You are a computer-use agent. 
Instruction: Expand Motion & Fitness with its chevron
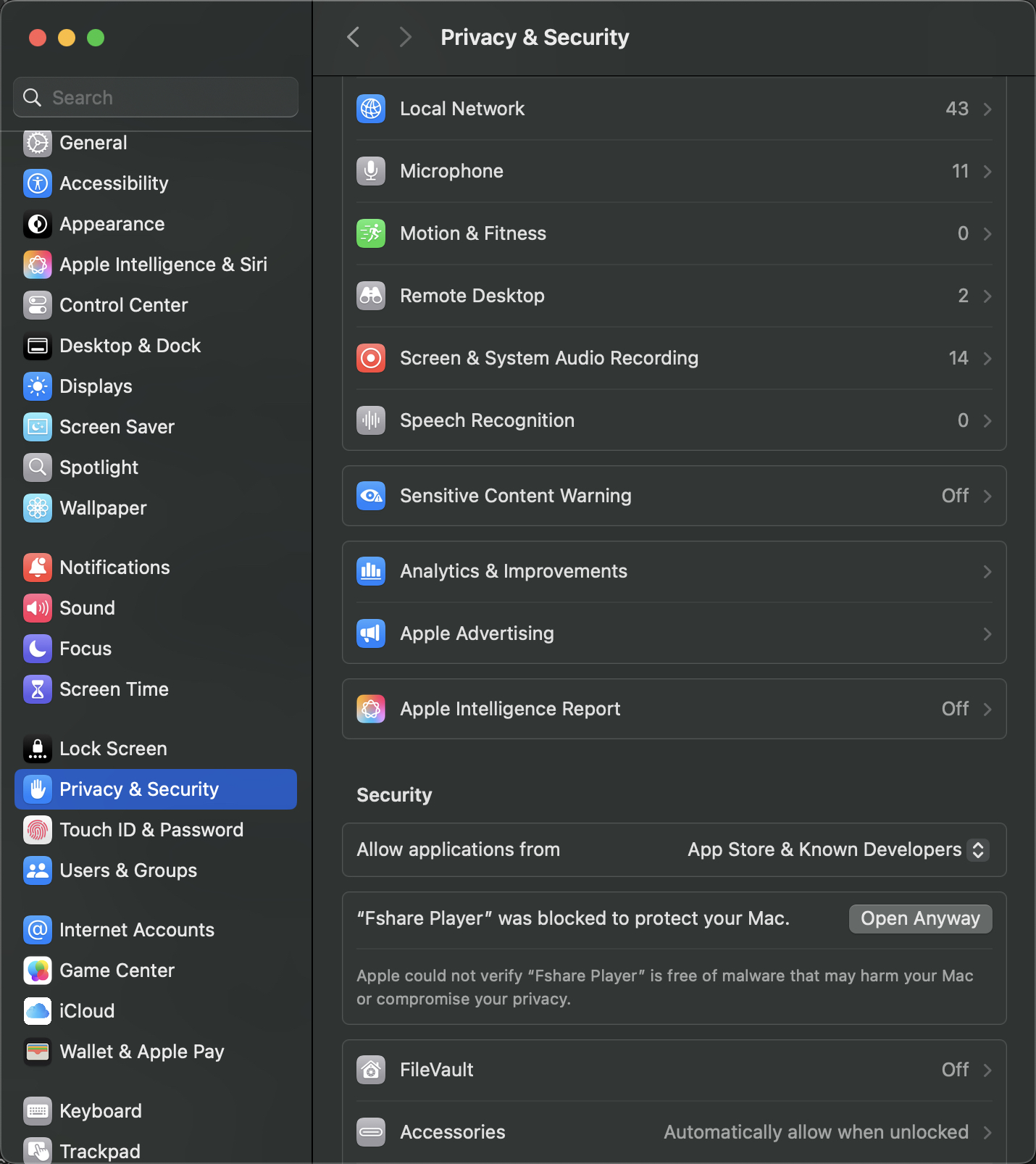987,233
